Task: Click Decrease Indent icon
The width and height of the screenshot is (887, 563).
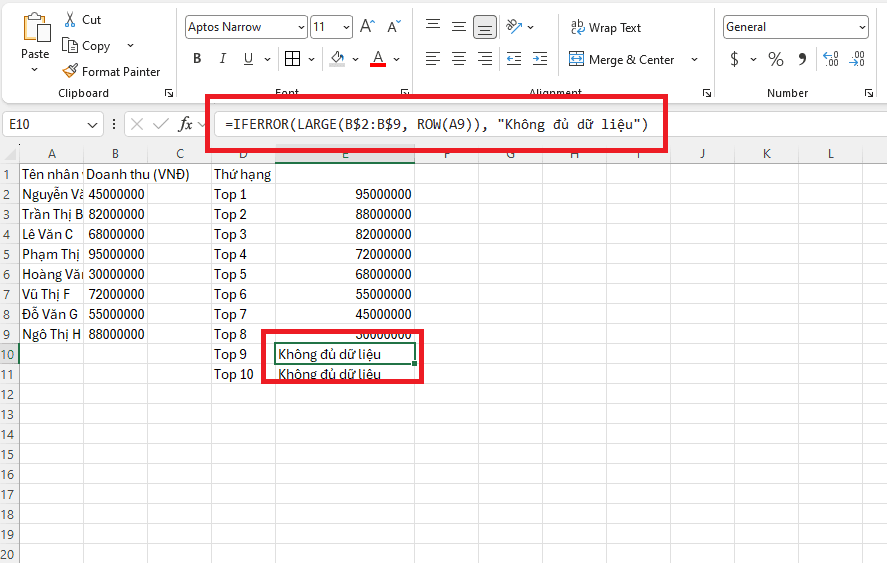Action: click(x=514, y=58)
